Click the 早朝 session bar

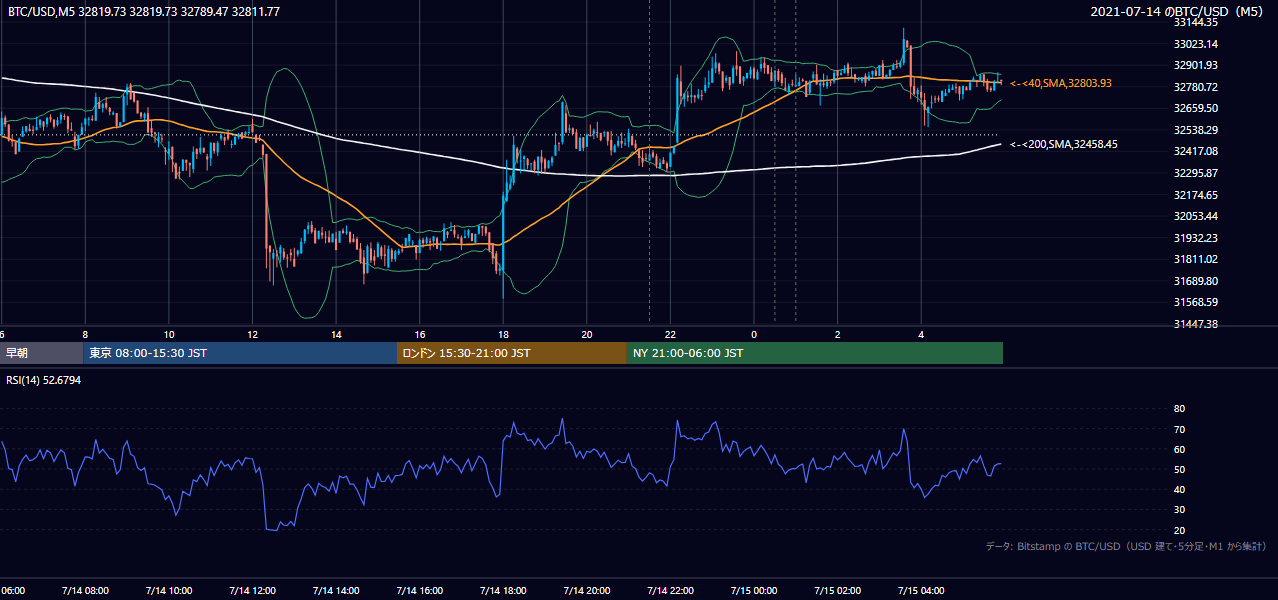[x=41, y=353]
